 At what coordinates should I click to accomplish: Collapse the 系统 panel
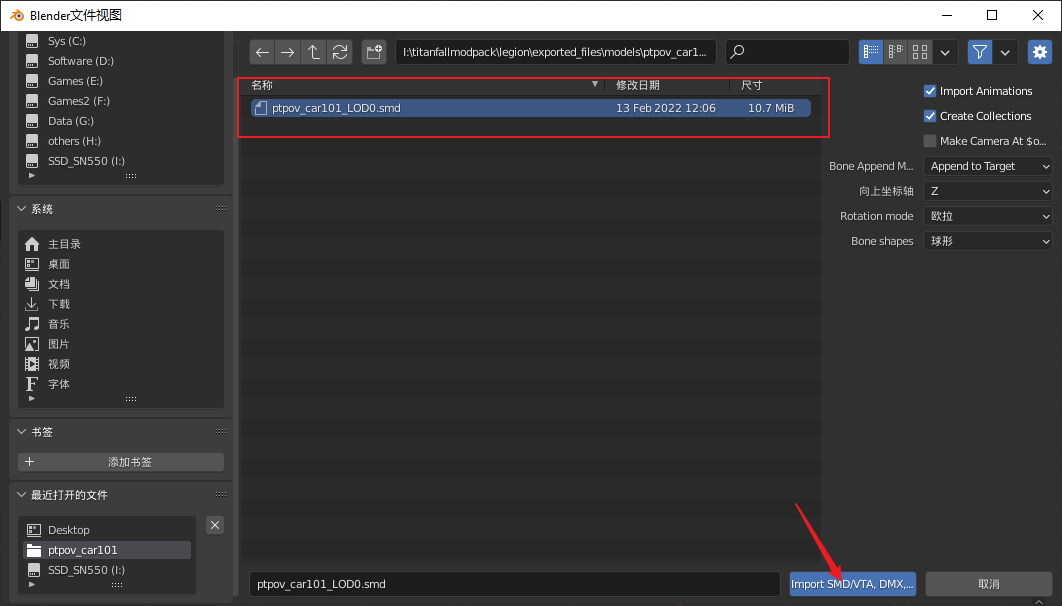[22, 209]
